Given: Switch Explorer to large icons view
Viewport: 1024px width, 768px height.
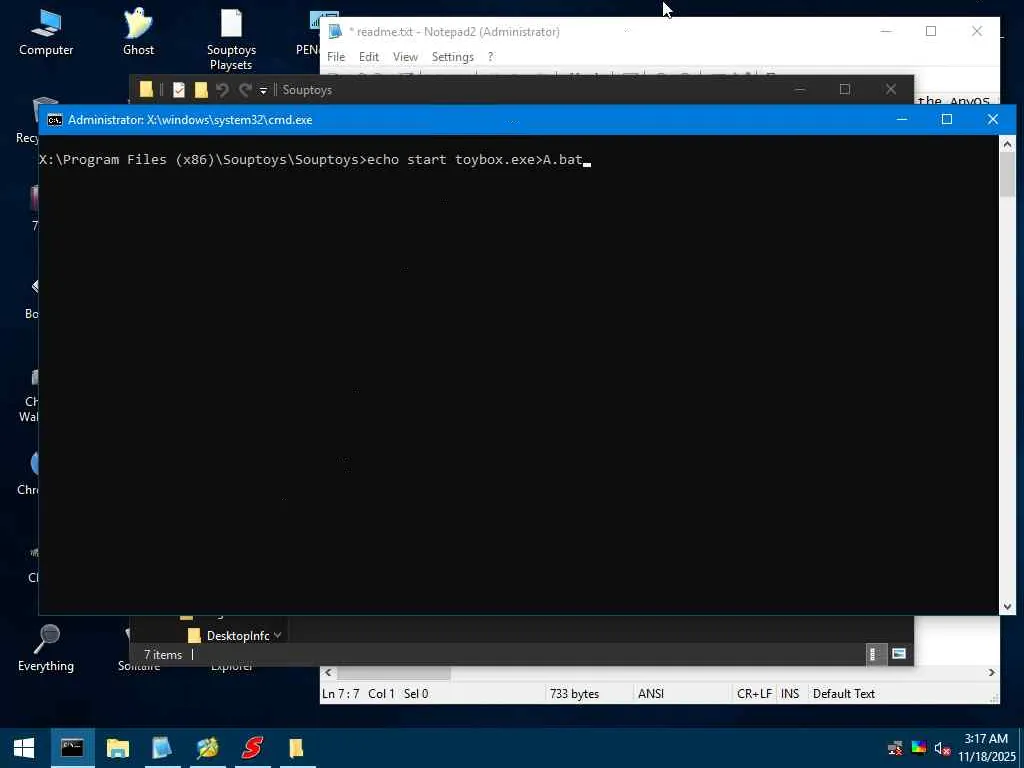Looking at the screenshot, I should 899,654.
